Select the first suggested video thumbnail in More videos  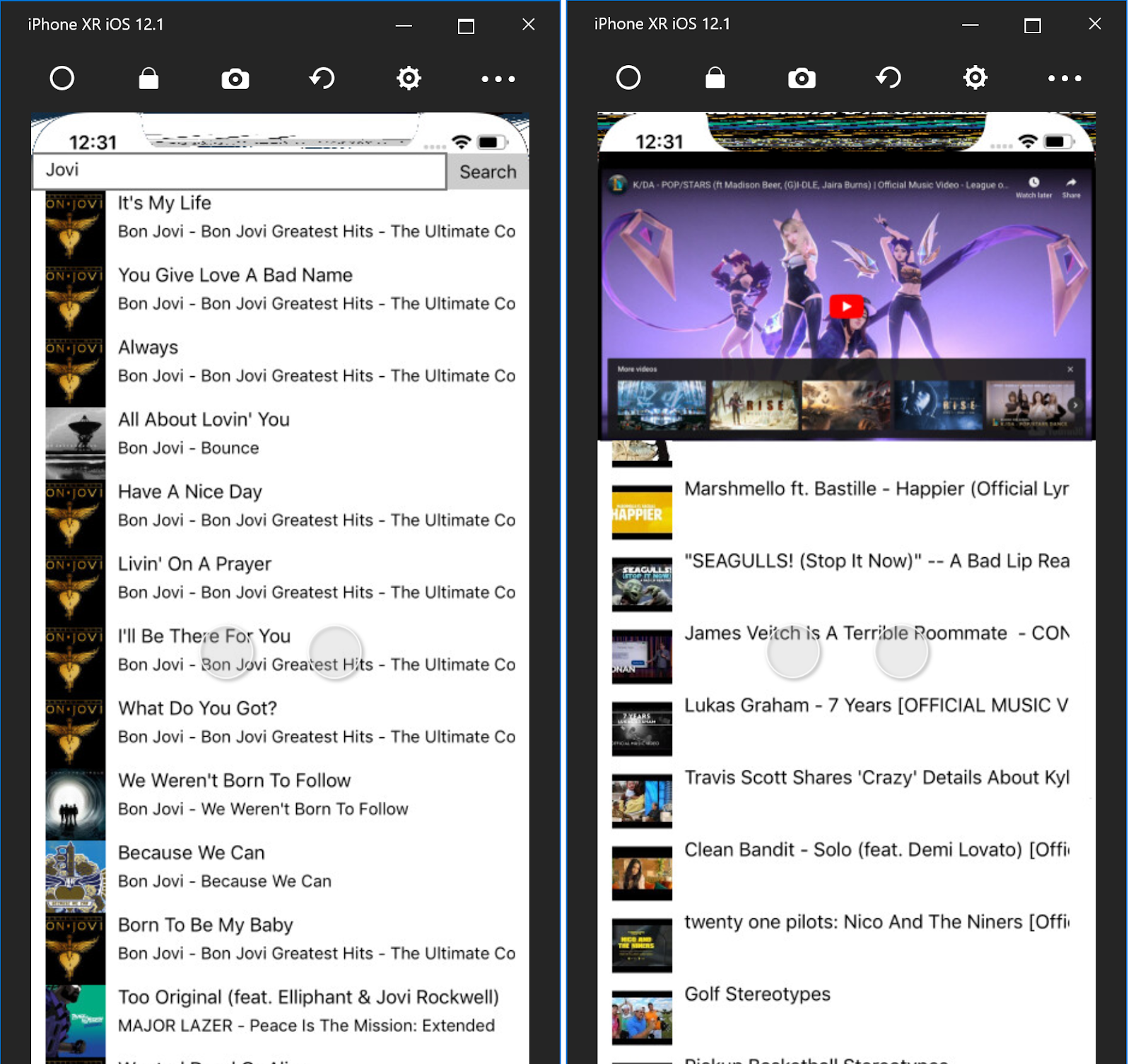coord(662,405)
